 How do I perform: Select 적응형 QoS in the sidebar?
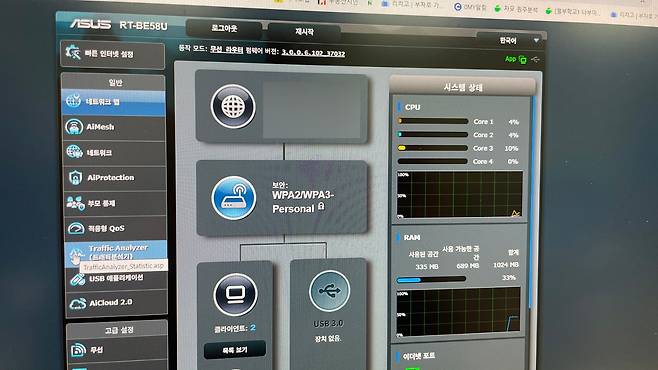point(115,228)
